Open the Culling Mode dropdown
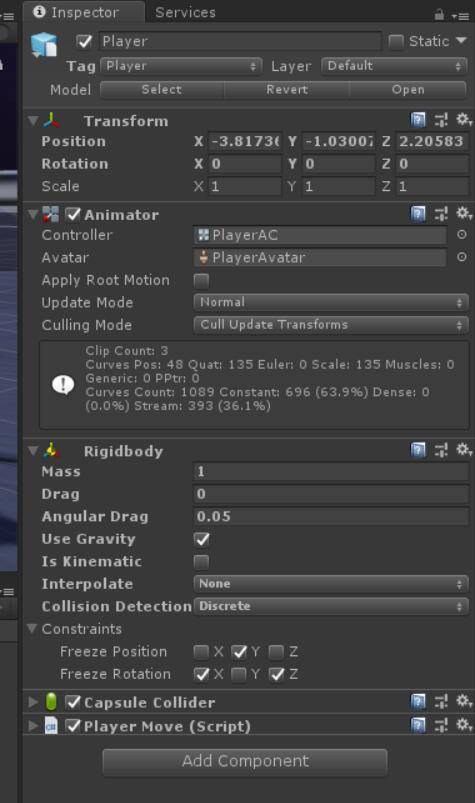 (x=331, y=325)
